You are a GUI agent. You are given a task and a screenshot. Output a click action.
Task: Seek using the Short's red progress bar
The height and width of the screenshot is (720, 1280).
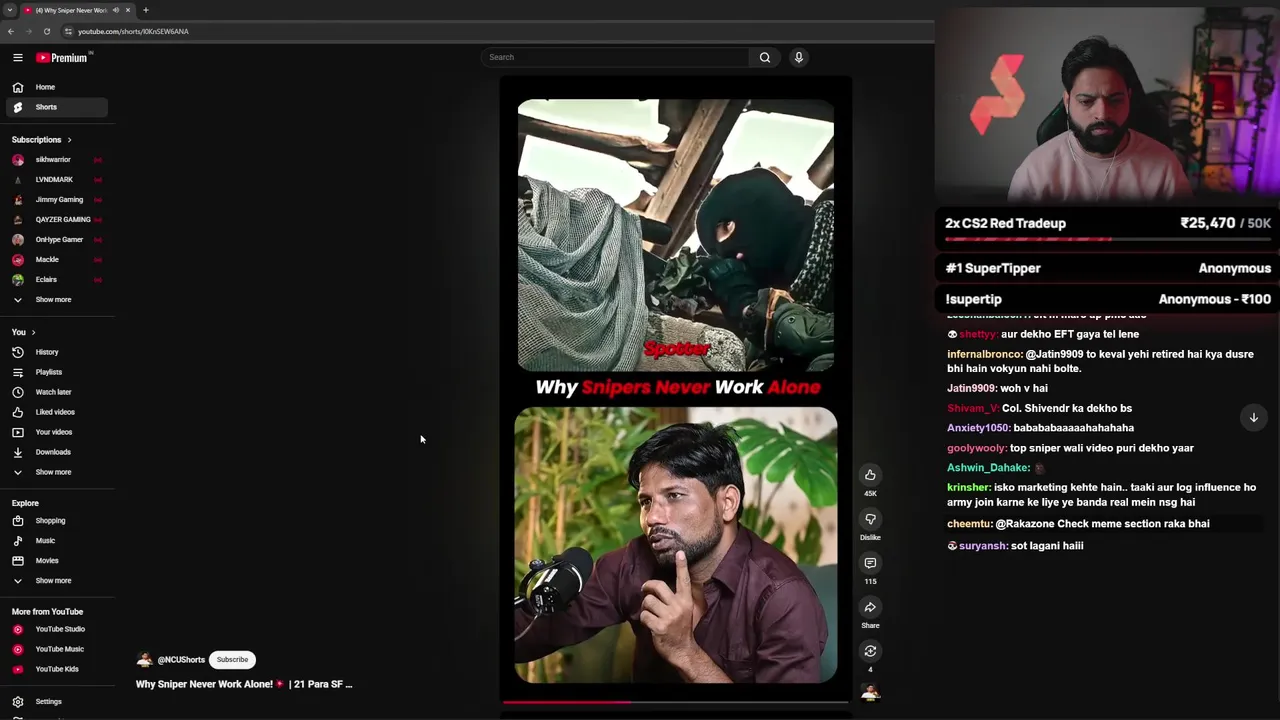click(675, 703)
